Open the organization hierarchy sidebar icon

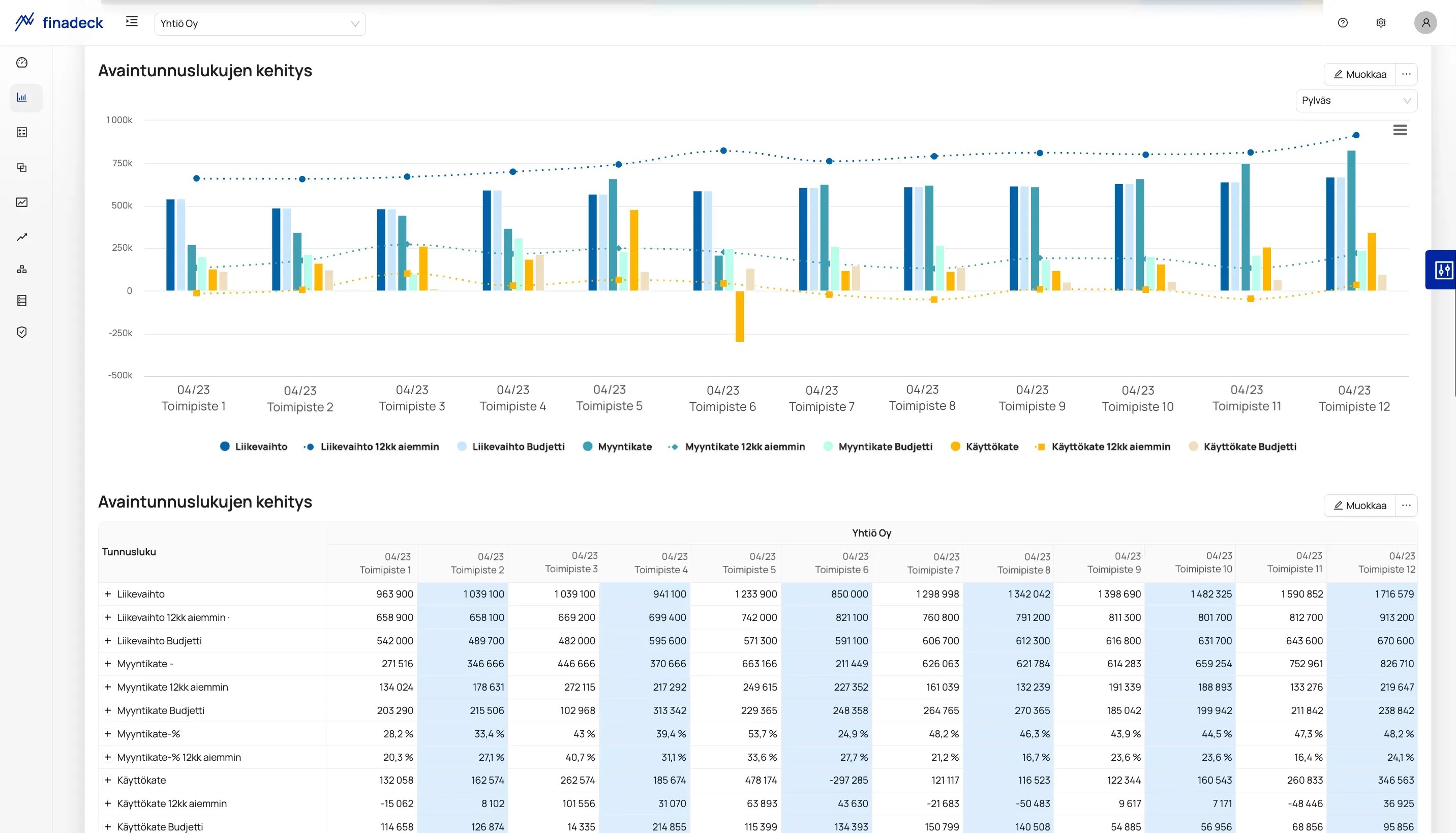(22, 269)
